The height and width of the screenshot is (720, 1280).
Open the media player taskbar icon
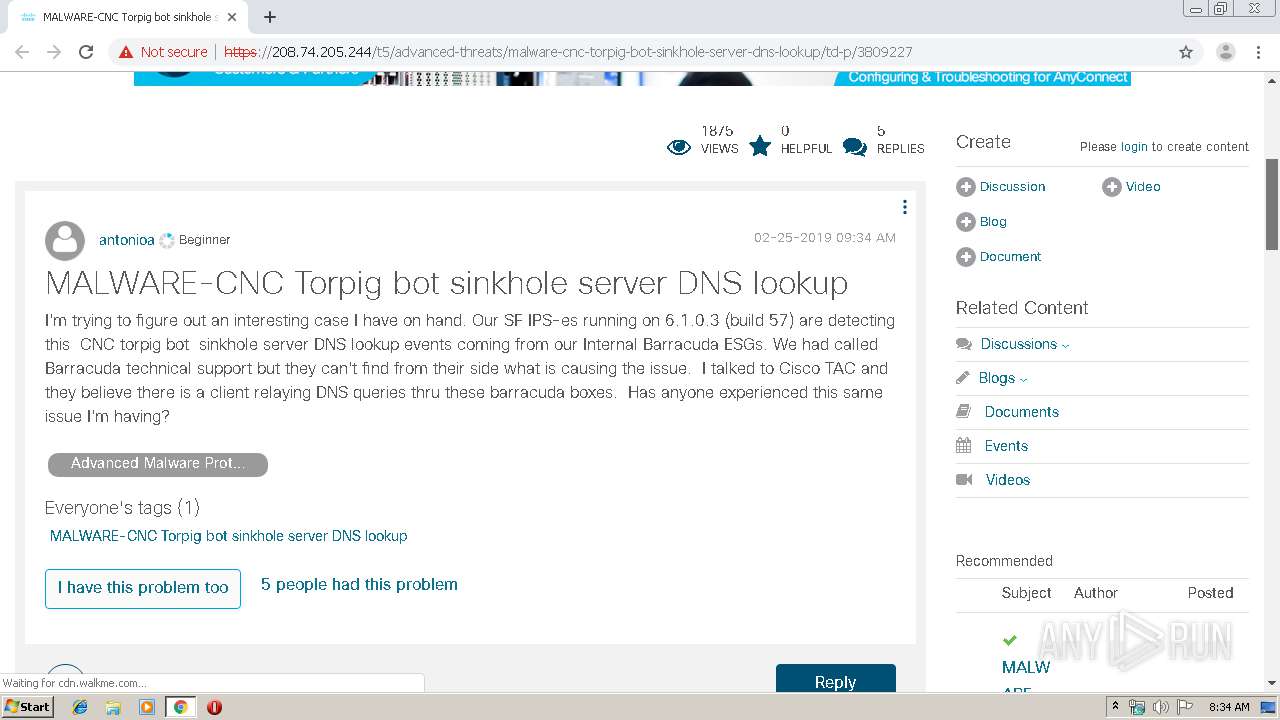coord(147,707)
